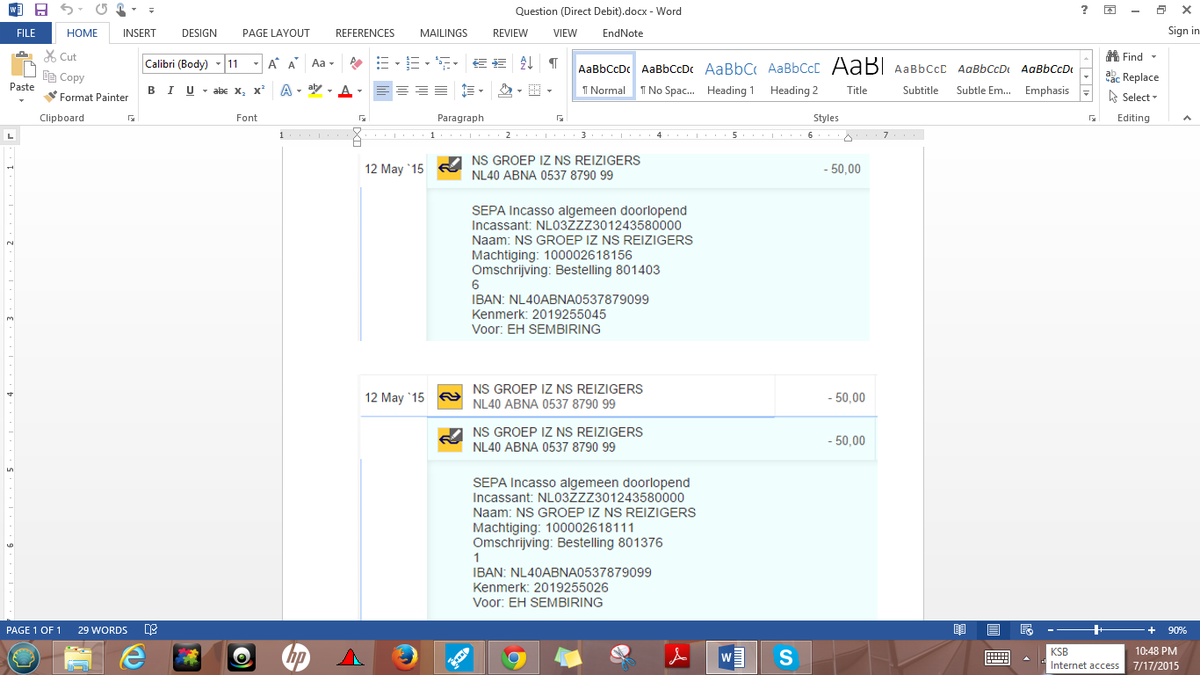Image resolution: width=1200 pixels, height=675 pixels.
Task: Open the FILE tab
Action: point(26,33)
